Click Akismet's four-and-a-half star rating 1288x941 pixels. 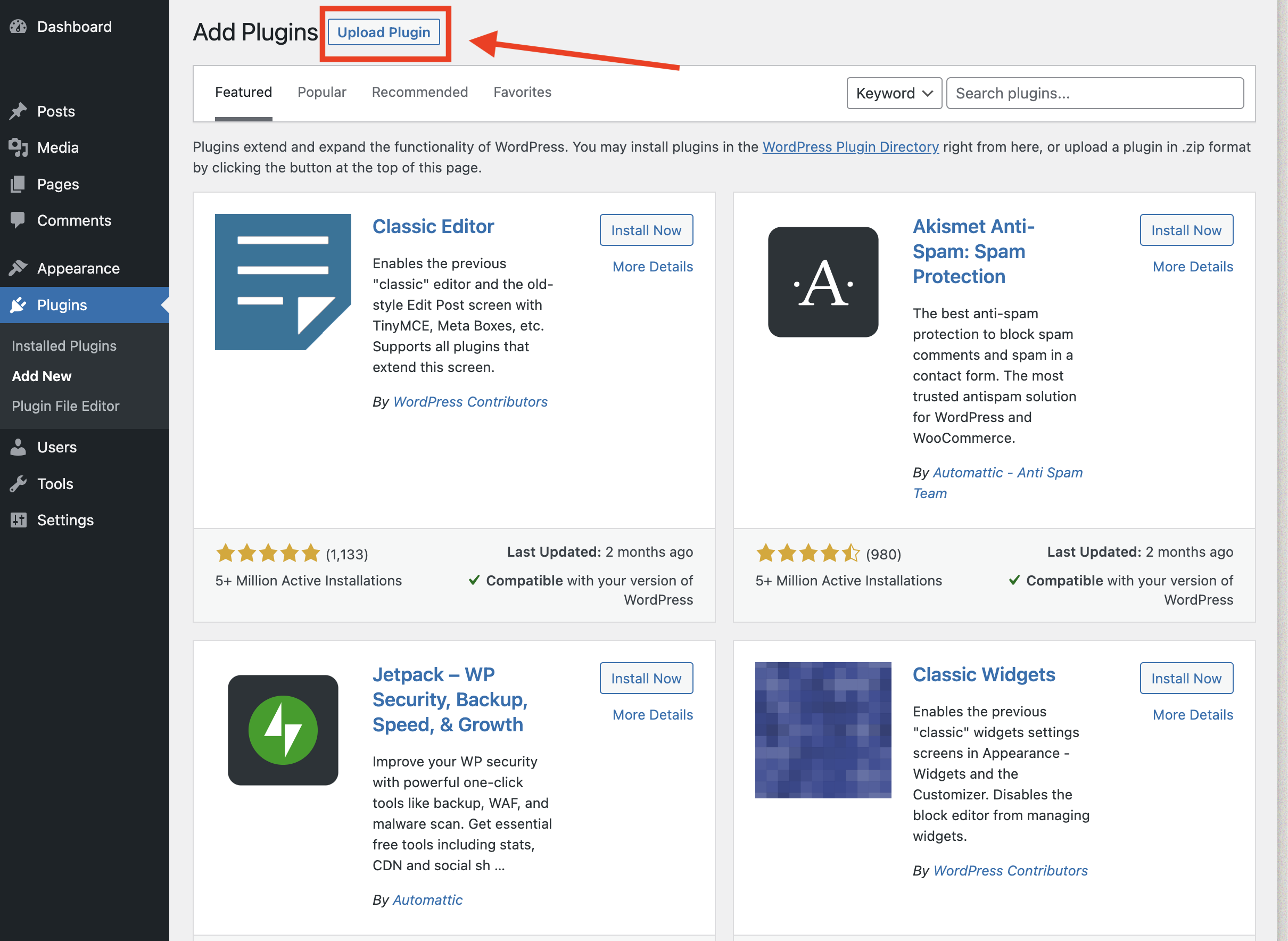[x=808, y=552]
